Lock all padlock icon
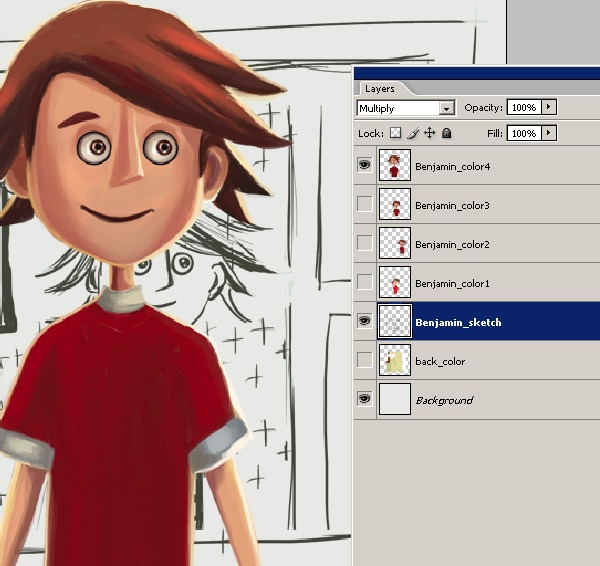This screenshot has width=600, height=566. pos(447,133)
